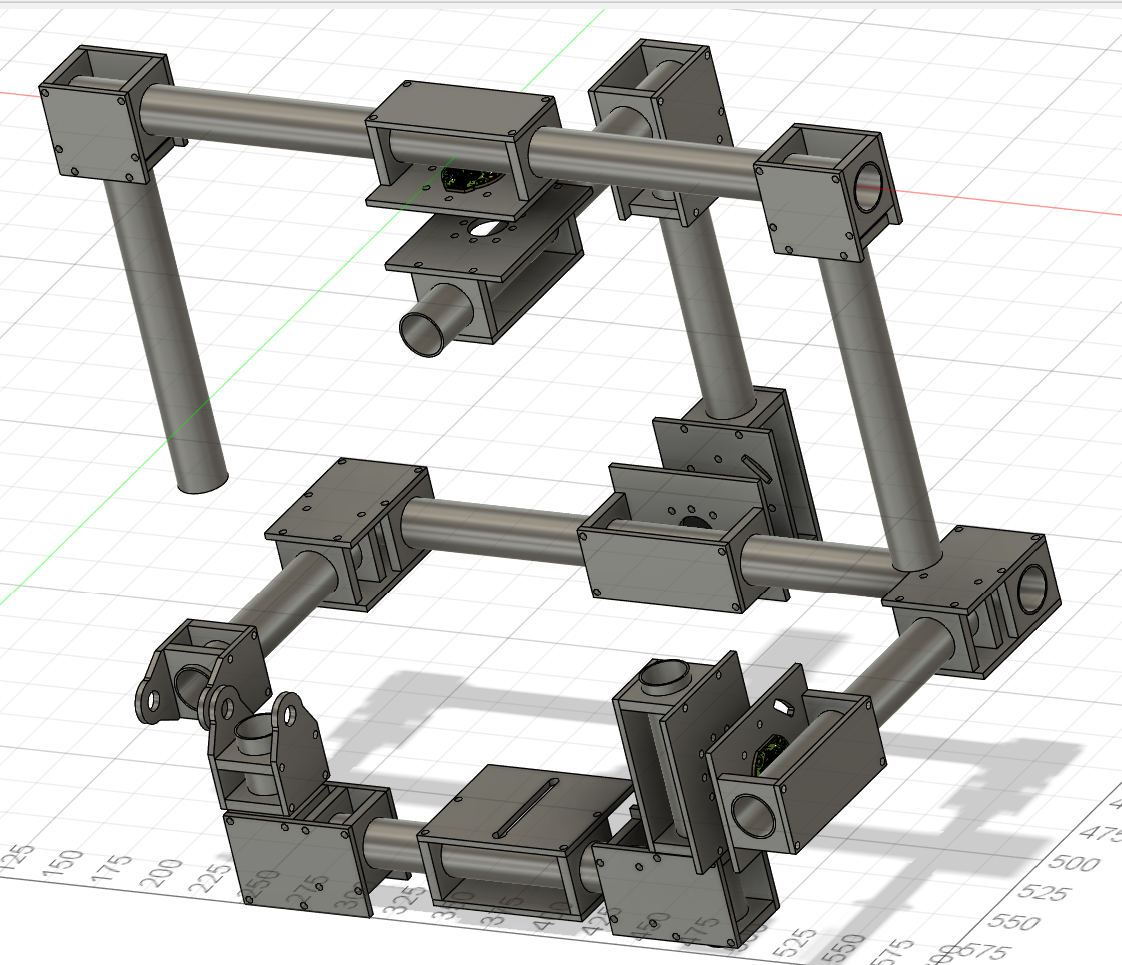1122x965 pixels.
Task: Select the free-hanging vertical tube on the left
Action: (x=165, y=332)
